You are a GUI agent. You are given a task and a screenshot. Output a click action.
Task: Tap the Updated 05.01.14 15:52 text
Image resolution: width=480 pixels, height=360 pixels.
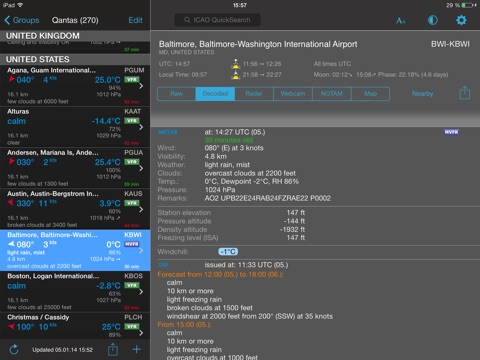tap(62, 350)
